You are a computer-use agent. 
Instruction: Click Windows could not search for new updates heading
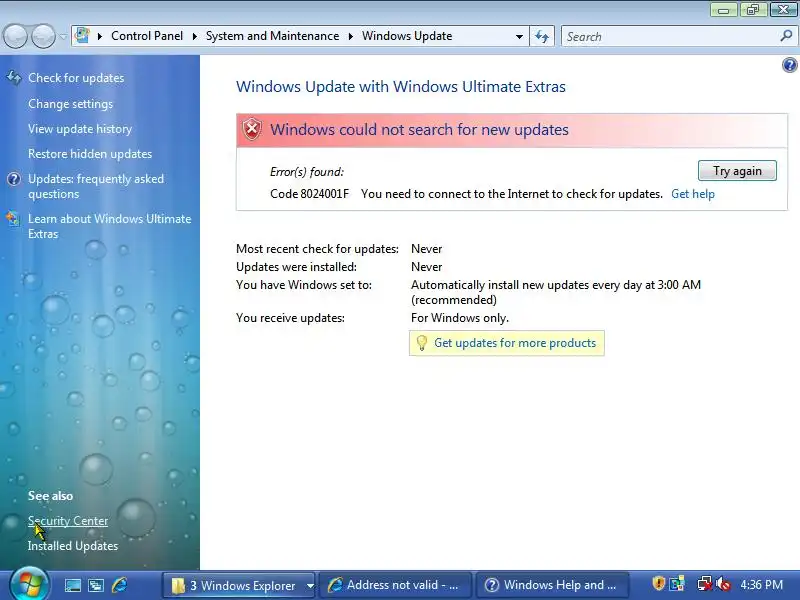pyautogui.click(x=419, y=130)
